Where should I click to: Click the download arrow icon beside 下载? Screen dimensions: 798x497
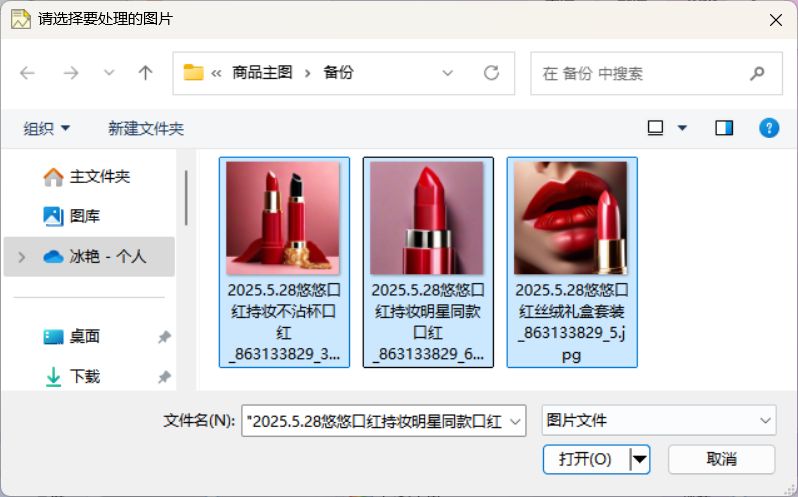(53, 377)
